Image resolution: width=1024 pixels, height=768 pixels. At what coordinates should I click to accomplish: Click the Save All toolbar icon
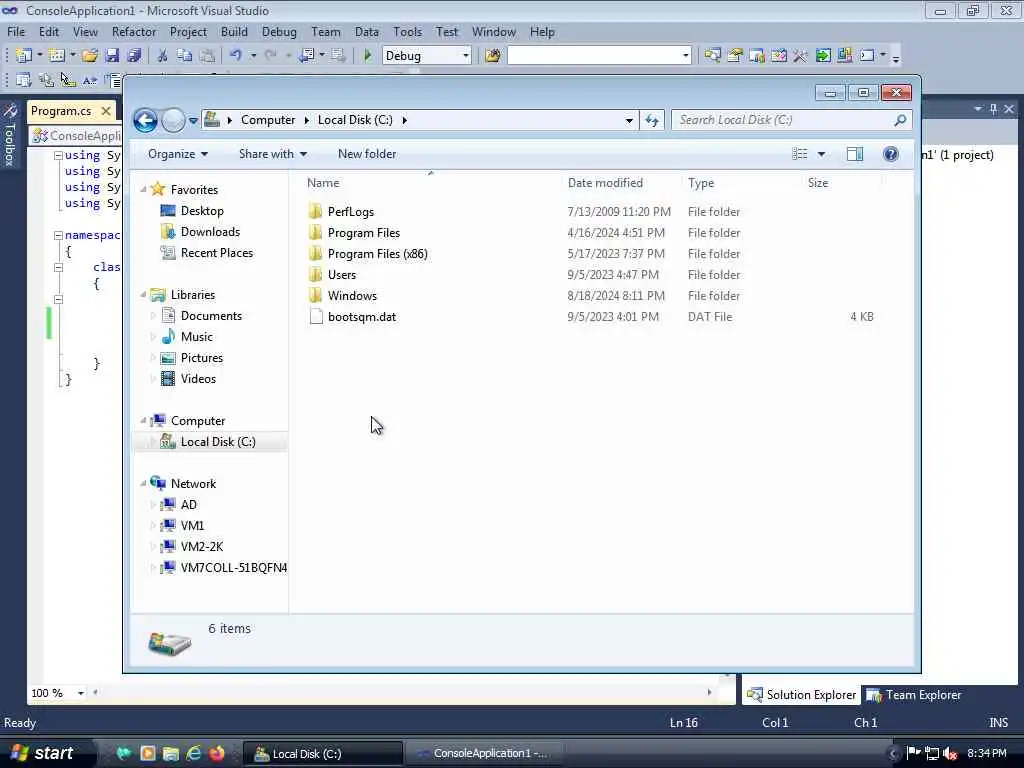(x=135, y=56)
